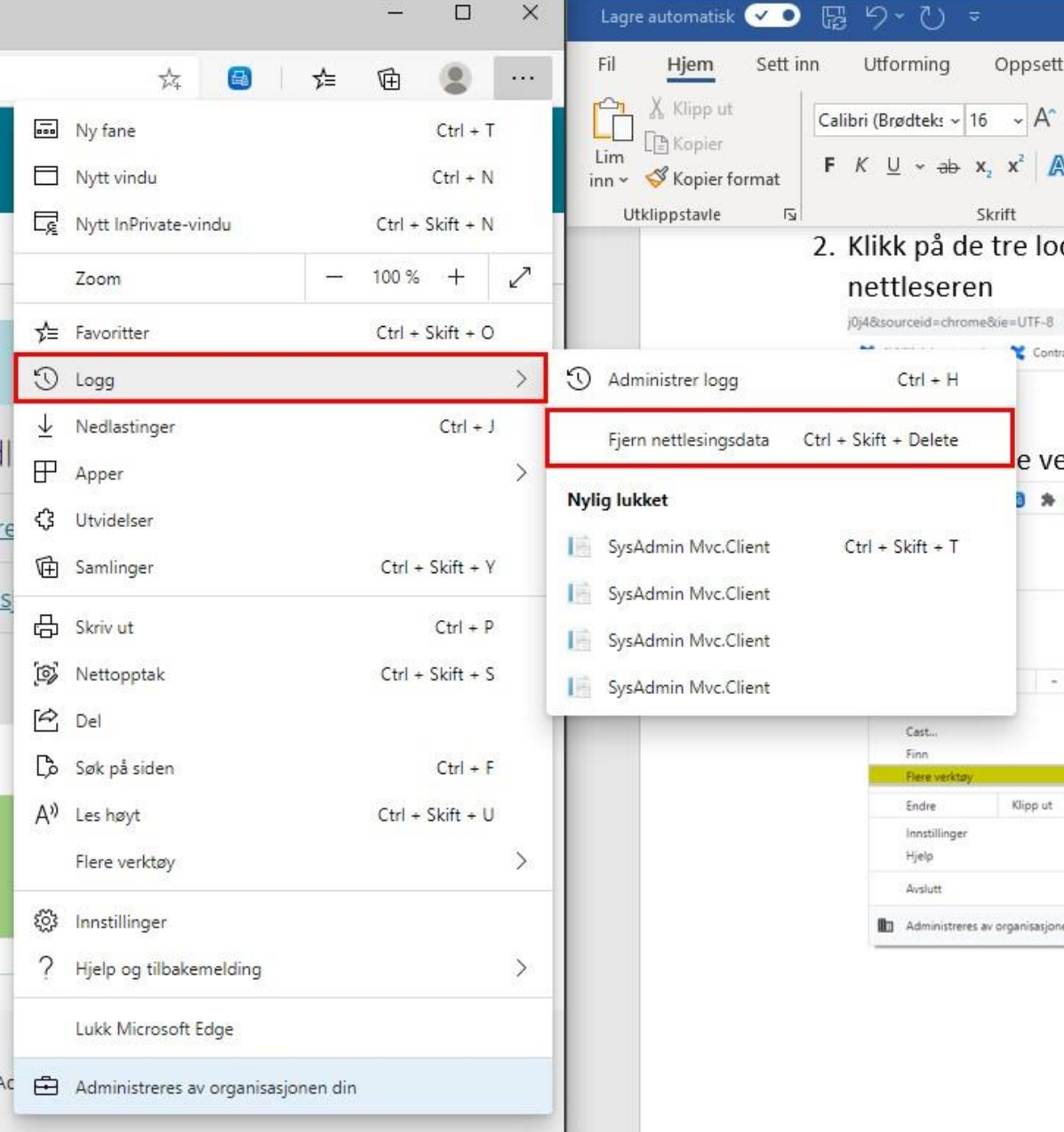Viewport: 1064px width, 1132px height.
Task: Open Utvidelser menu entry
Action: pyautogui.click(x=283, y=520)
